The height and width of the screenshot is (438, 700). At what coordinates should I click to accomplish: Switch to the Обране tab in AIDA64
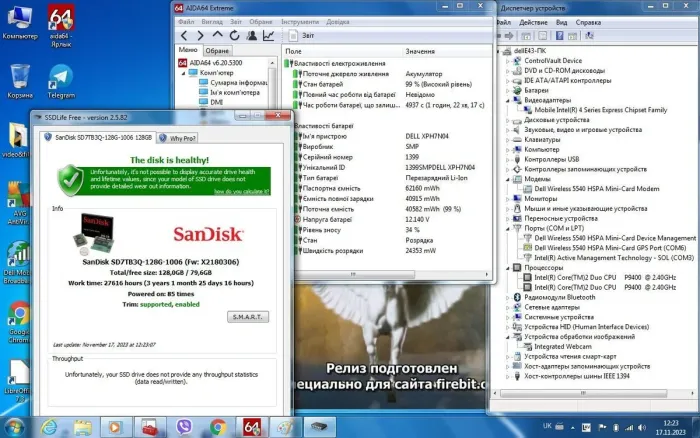point(217,51)
